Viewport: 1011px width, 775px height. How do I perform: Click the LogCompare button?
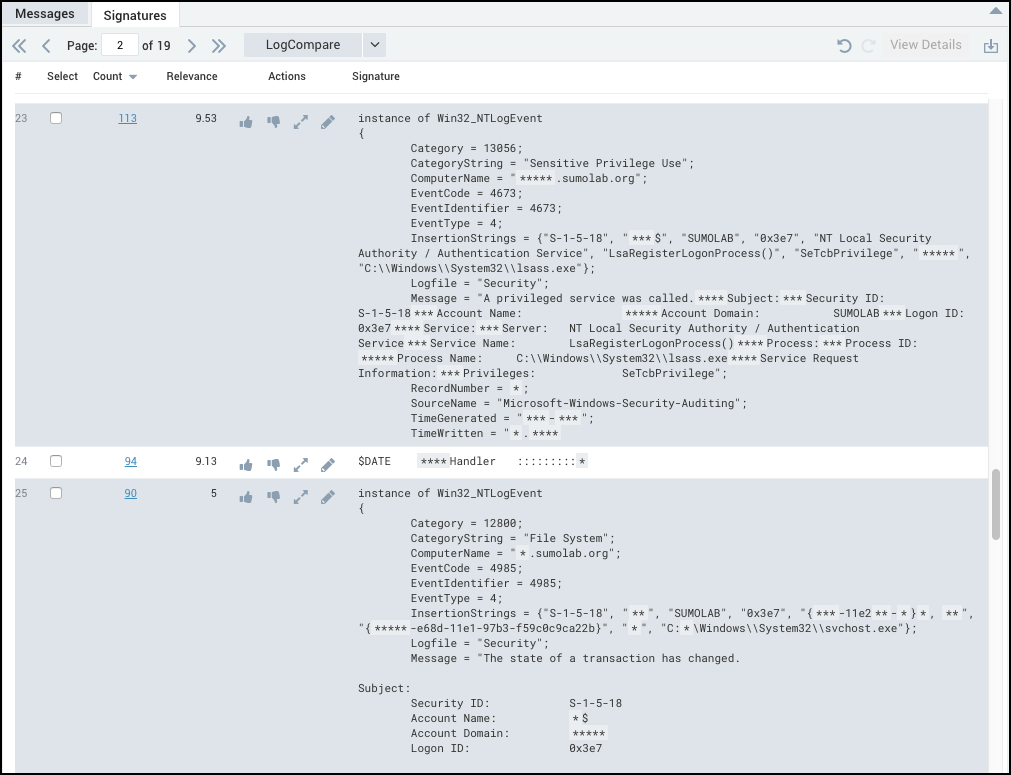302,45
